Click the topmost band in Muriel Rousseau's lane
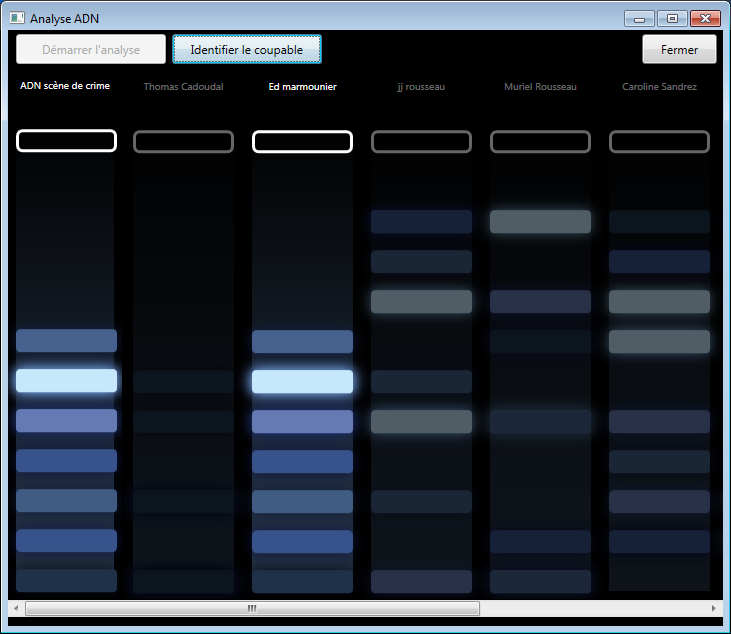Image resolution: width=731 pixels, height=634 pixels. pyautogui.click(x=540, y=222)
